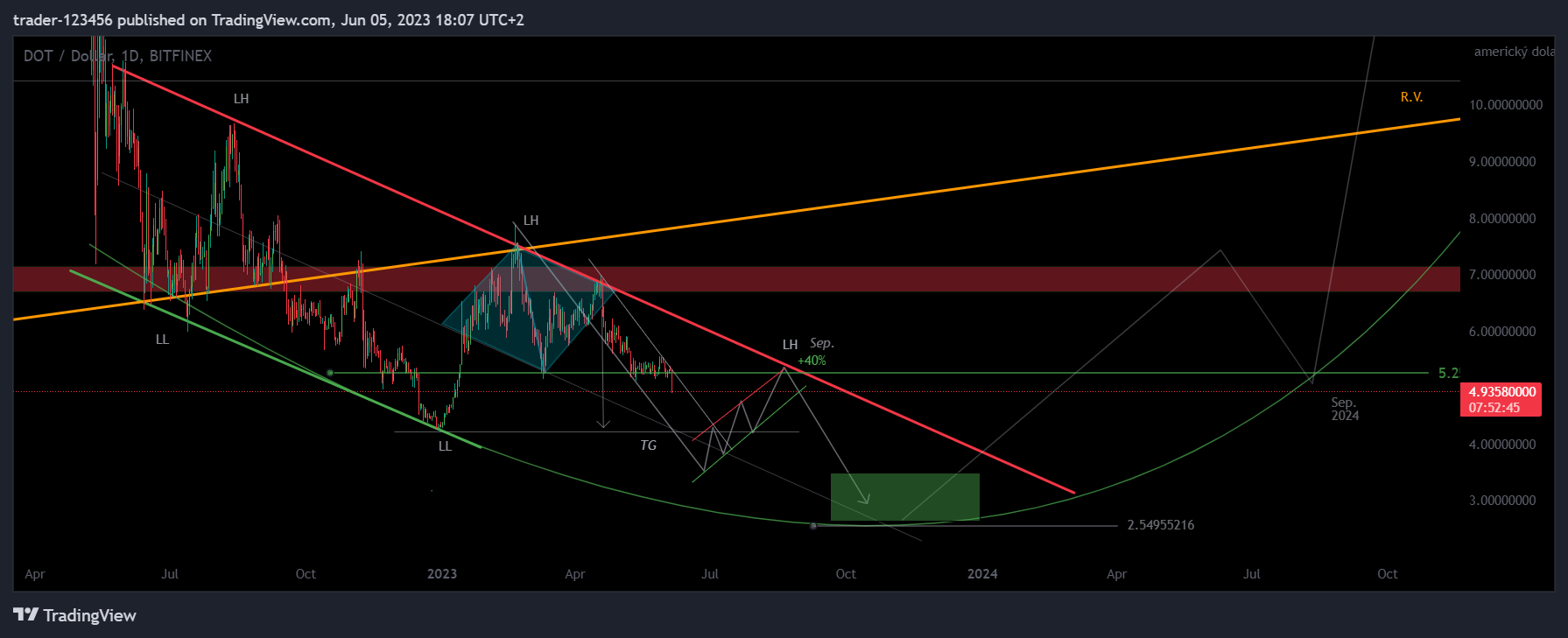Select the Sep. 2024 date annotation
Image resolution: width=1568 pixels, height=638 pixels.
point(1345,409)
